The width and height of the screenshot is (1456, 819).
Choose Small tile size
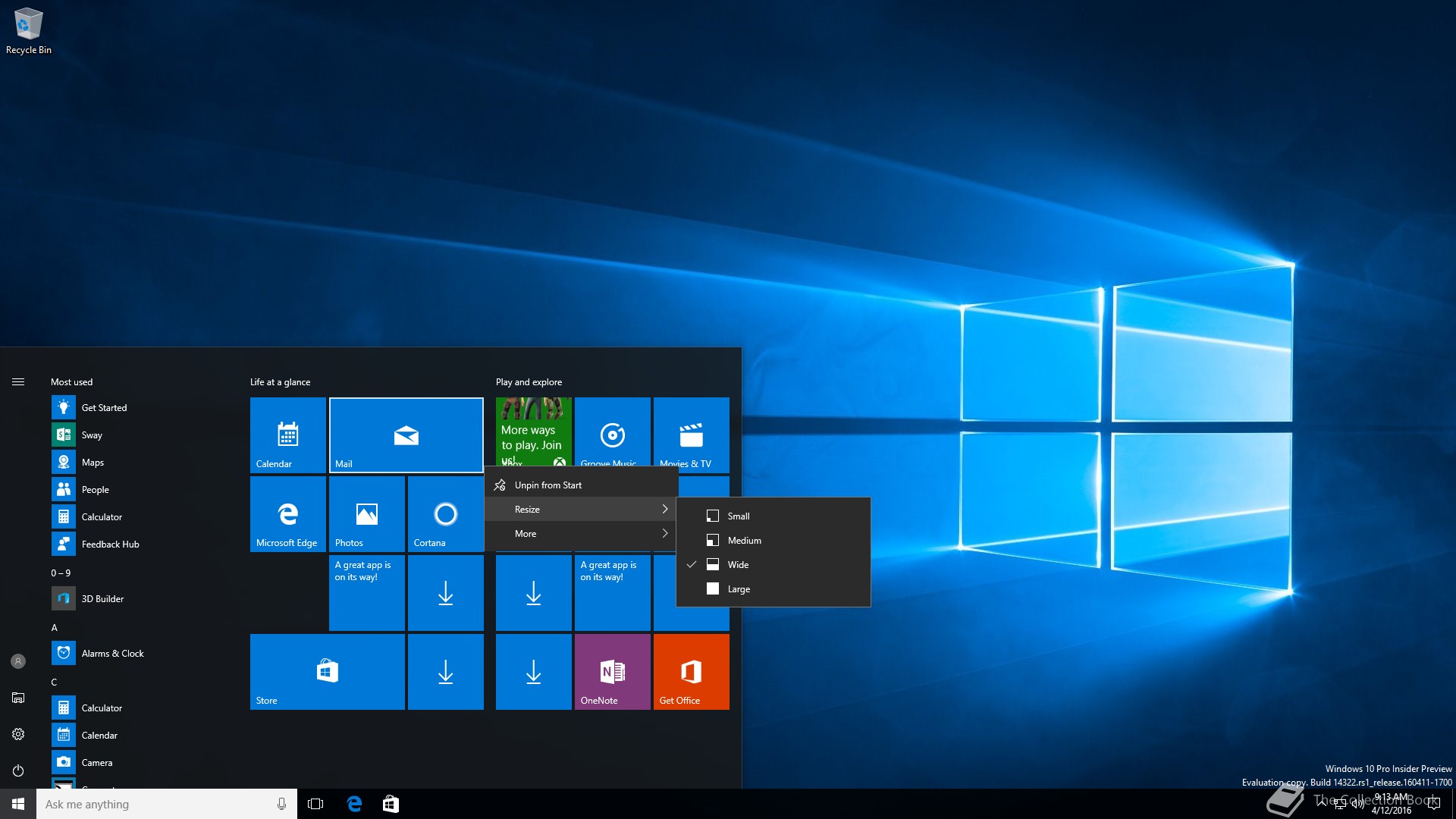pos(773,516)
